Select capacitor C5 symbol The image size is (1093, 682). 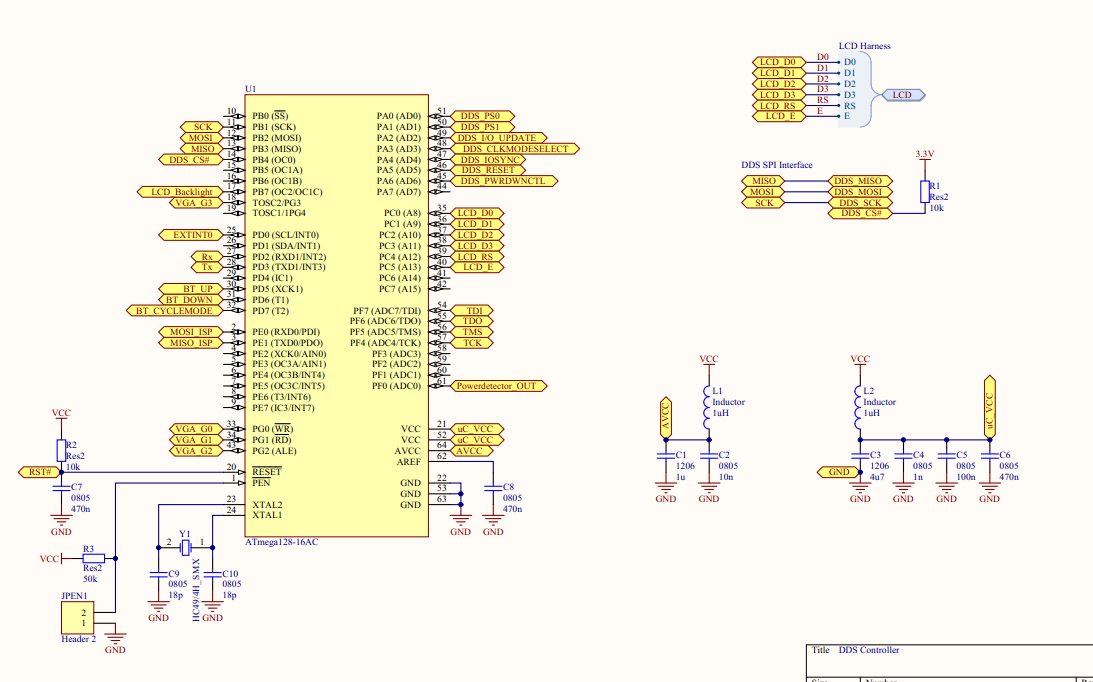(x=947, y=455)
